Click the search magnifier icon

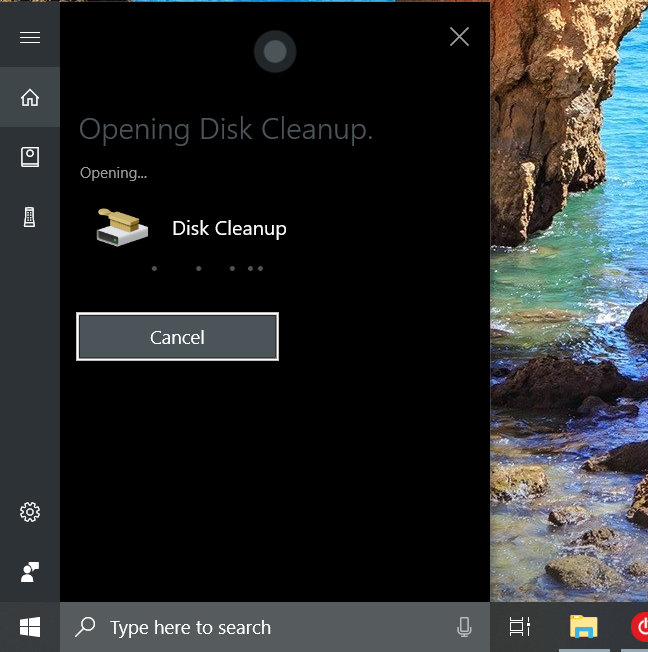[85, 627]
